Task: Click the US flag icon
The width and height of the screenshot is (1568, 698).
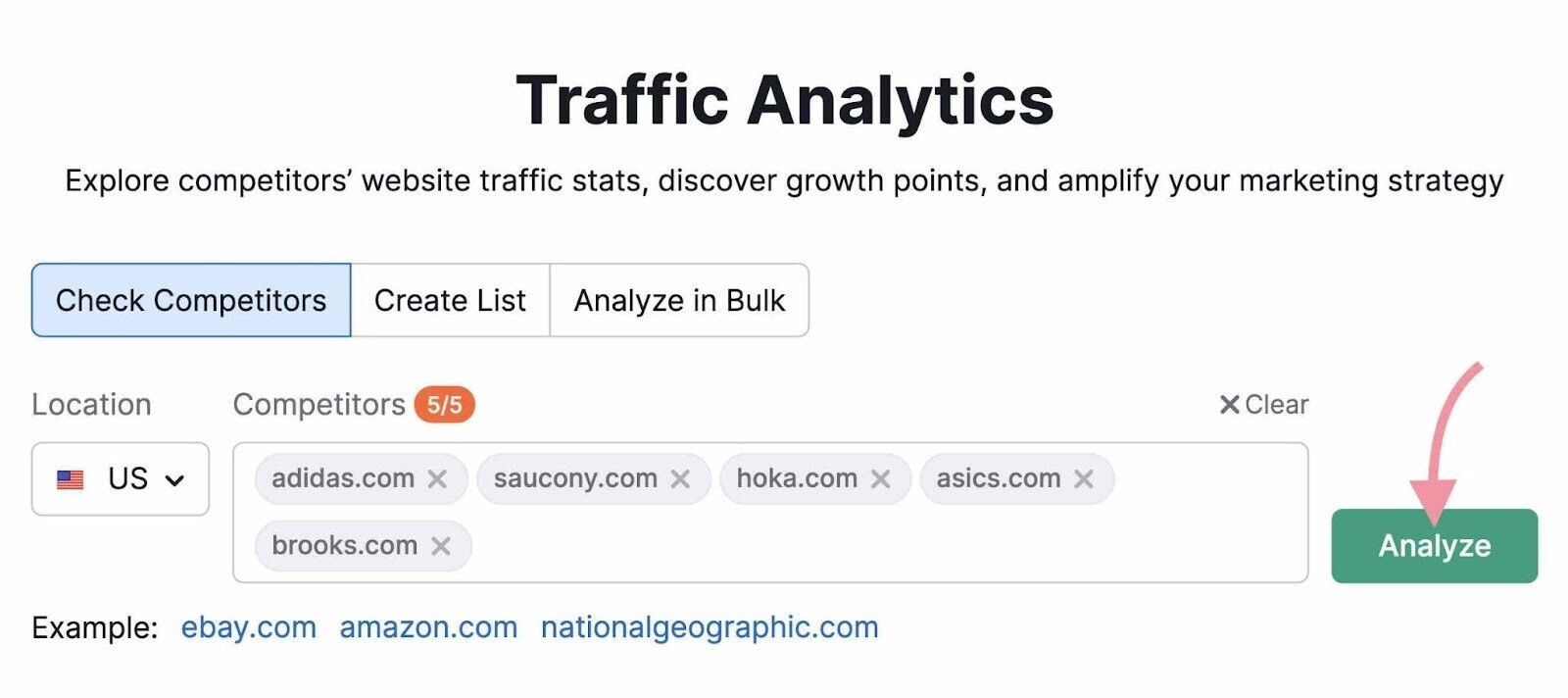Action: (71, 479)
